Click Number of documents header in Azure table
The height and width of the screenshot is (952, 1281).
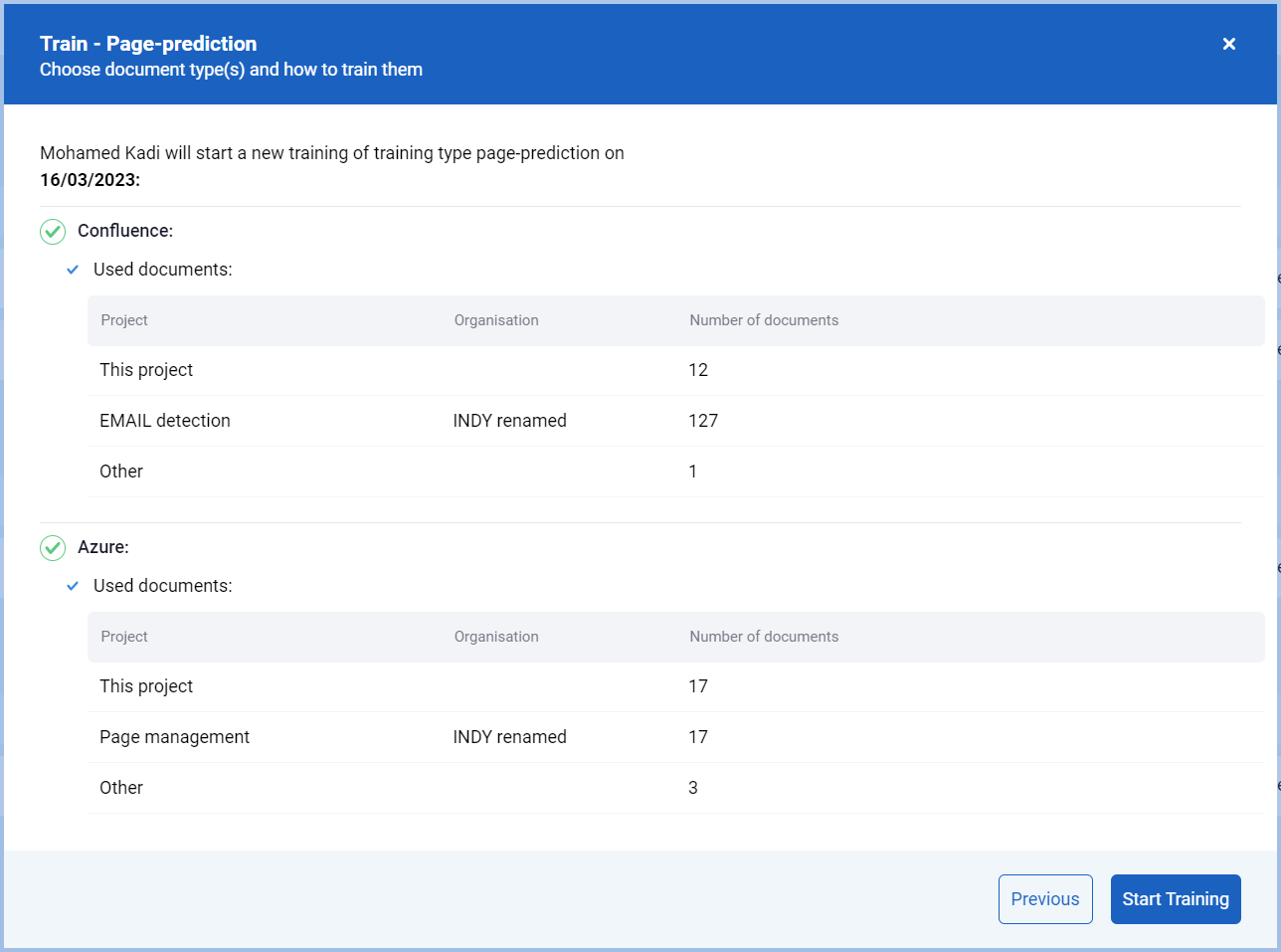tap(764, 637)
